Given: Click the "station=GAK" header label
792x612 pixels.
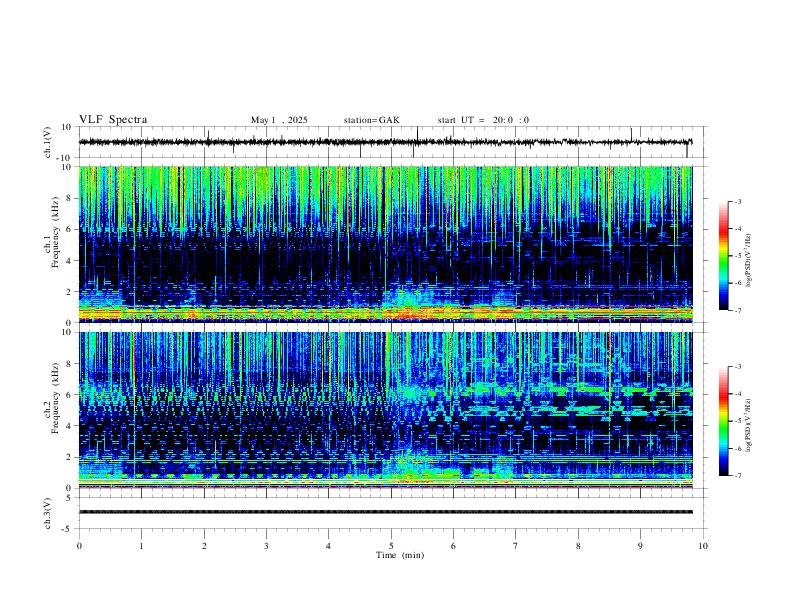Looking at the screenshot, I should 371,120.
